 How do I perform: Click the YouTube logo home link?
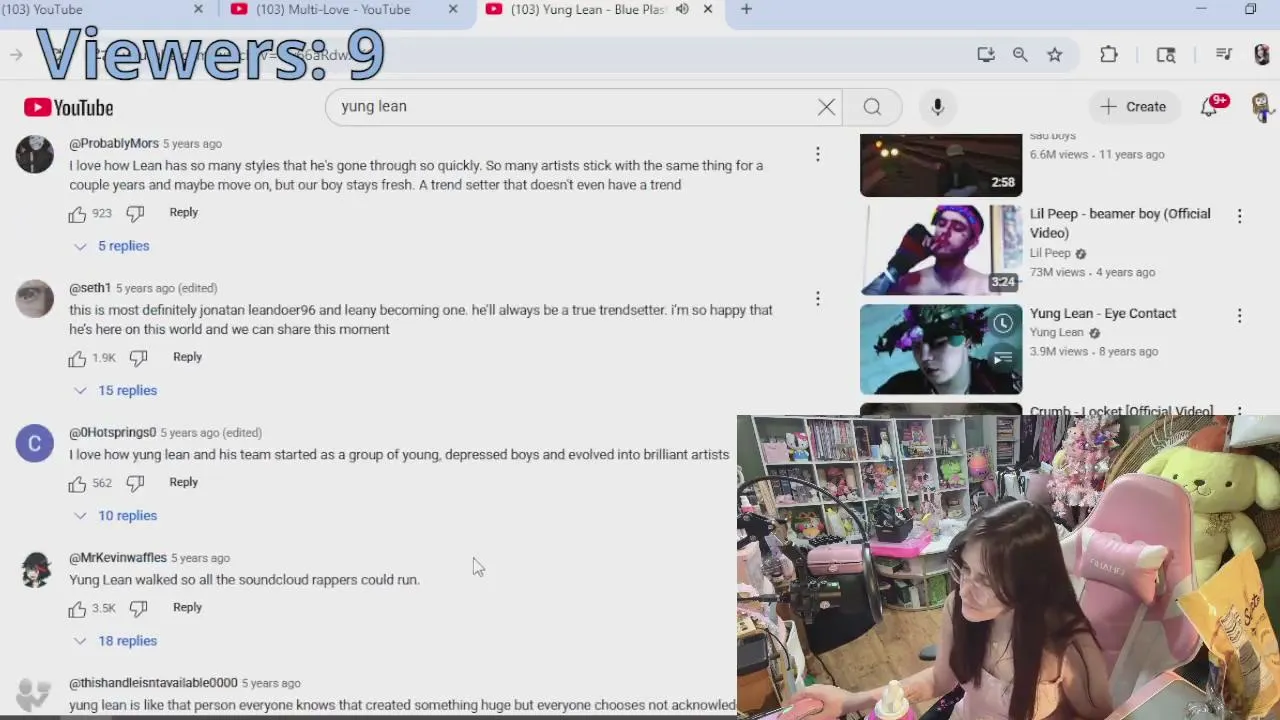pos(68,107)
